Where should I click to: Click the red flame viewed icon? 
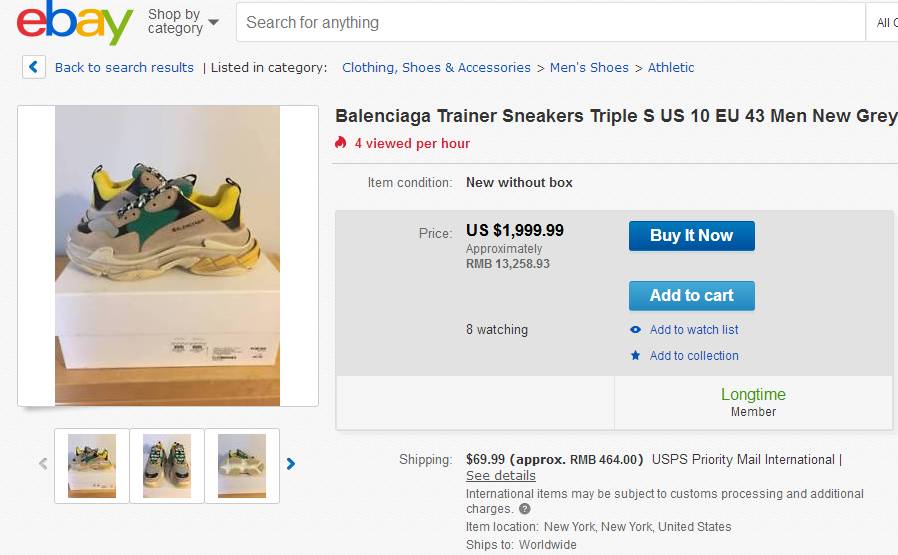click(341, 143)
